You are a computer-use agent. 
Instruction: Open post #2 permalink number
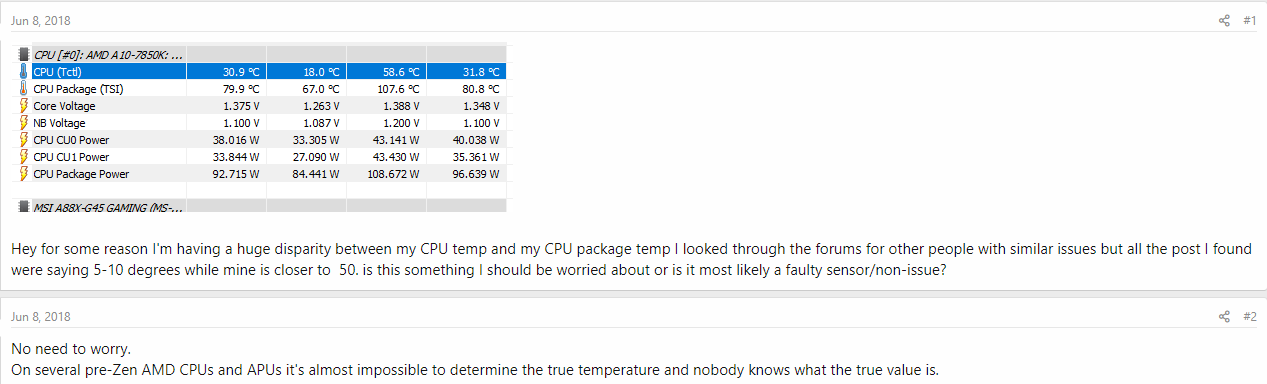1249,317
